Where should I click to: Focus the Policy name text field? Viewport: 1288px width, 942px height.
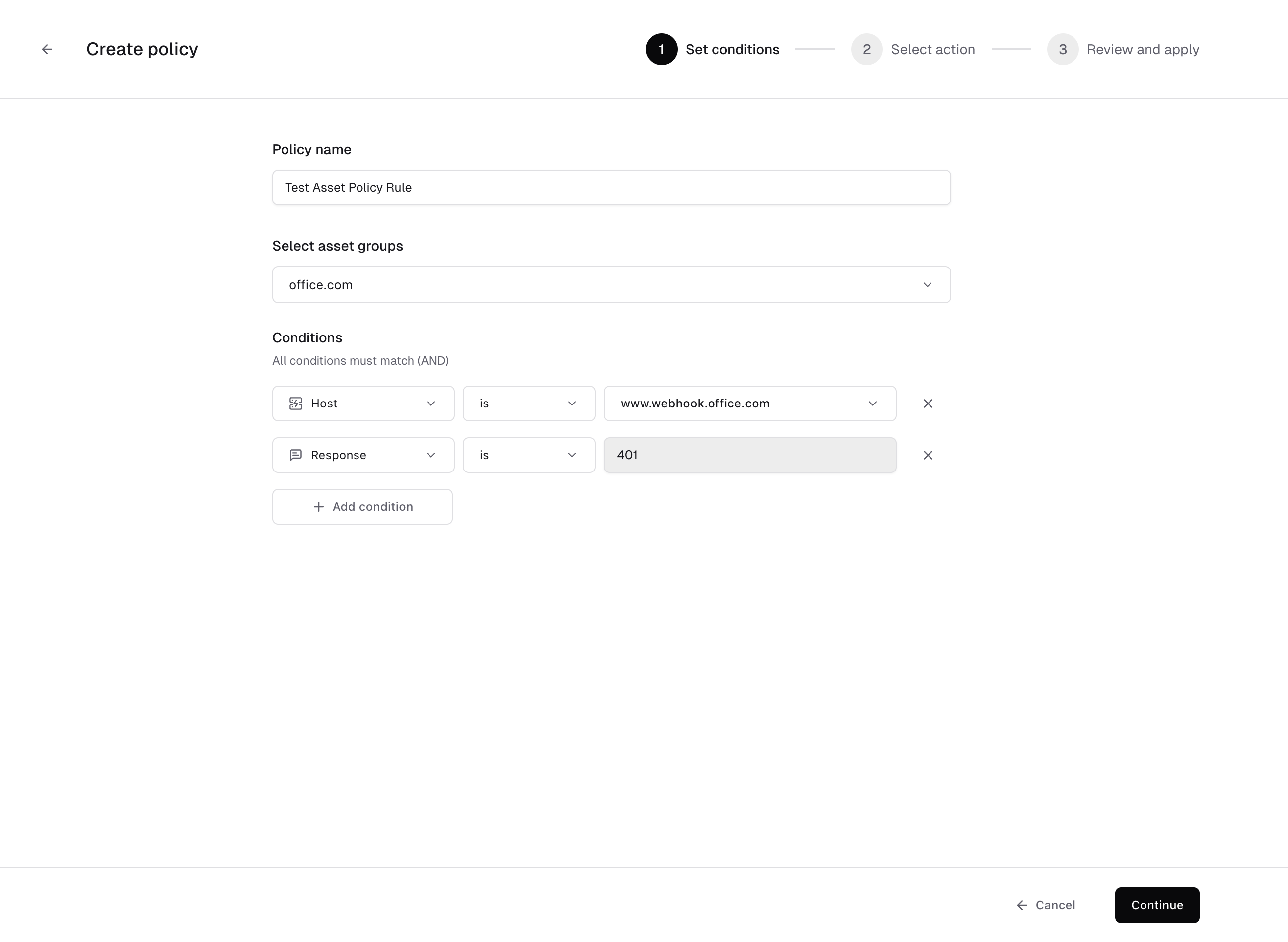click(x=611, y=188)
